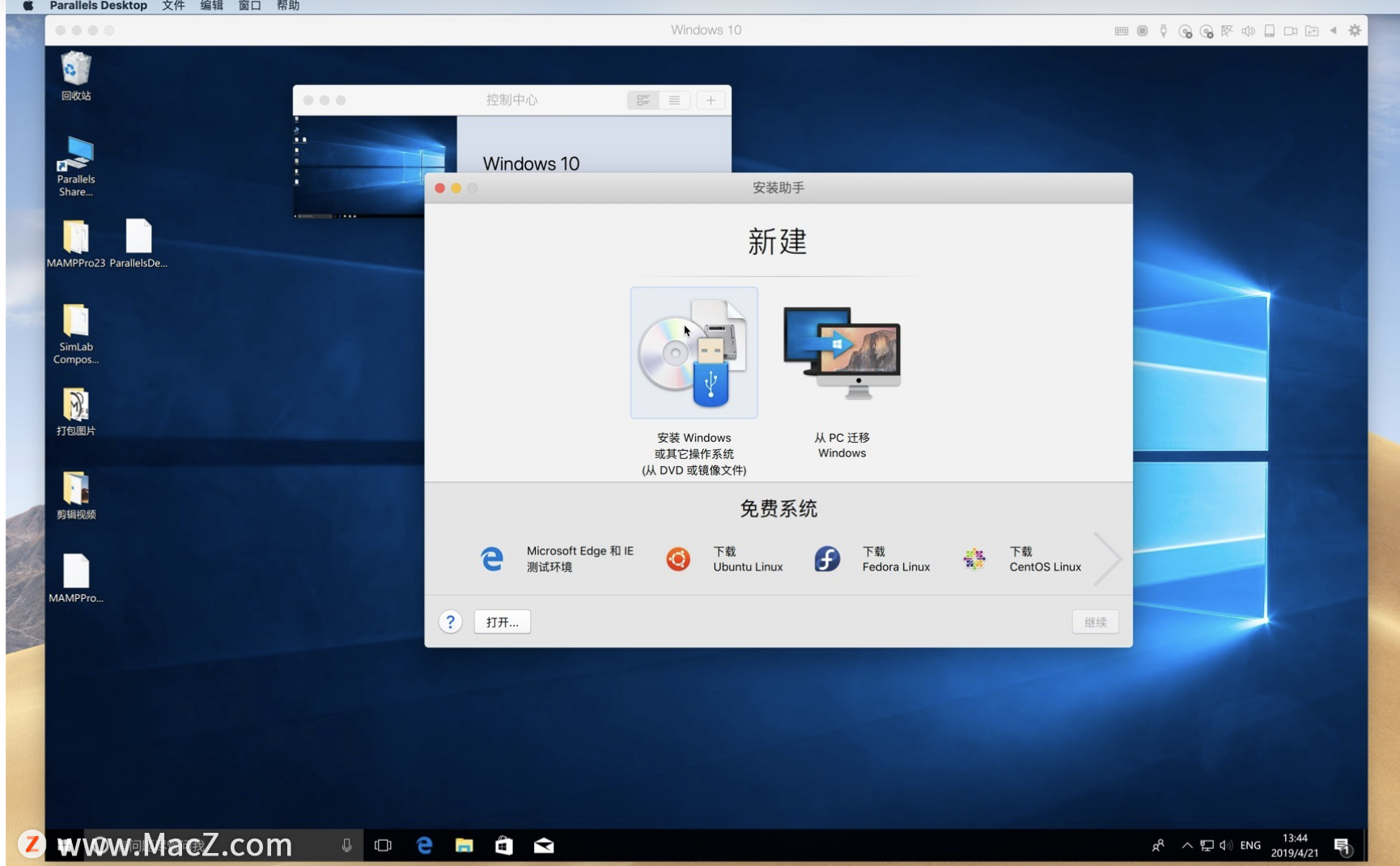This screenshot has width=1400, height=866.
Task: Click the camera icon in VM title bar
Action: [1291, 31]
